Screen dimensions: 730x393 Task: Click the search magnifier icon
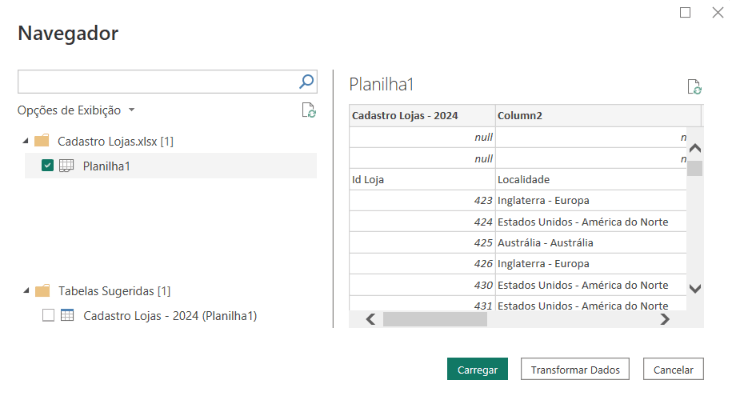click(x=306, y=81)
